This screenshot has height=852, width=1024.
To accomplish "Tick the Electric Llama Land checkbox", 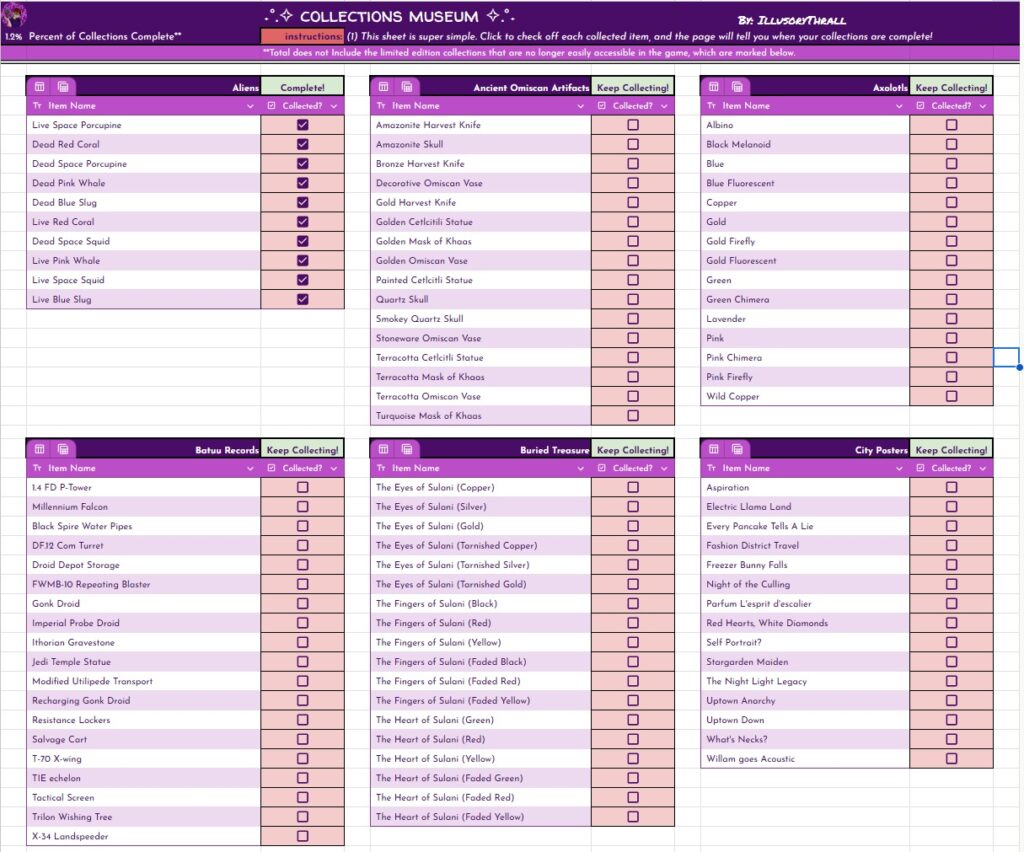I will [951, 507].
